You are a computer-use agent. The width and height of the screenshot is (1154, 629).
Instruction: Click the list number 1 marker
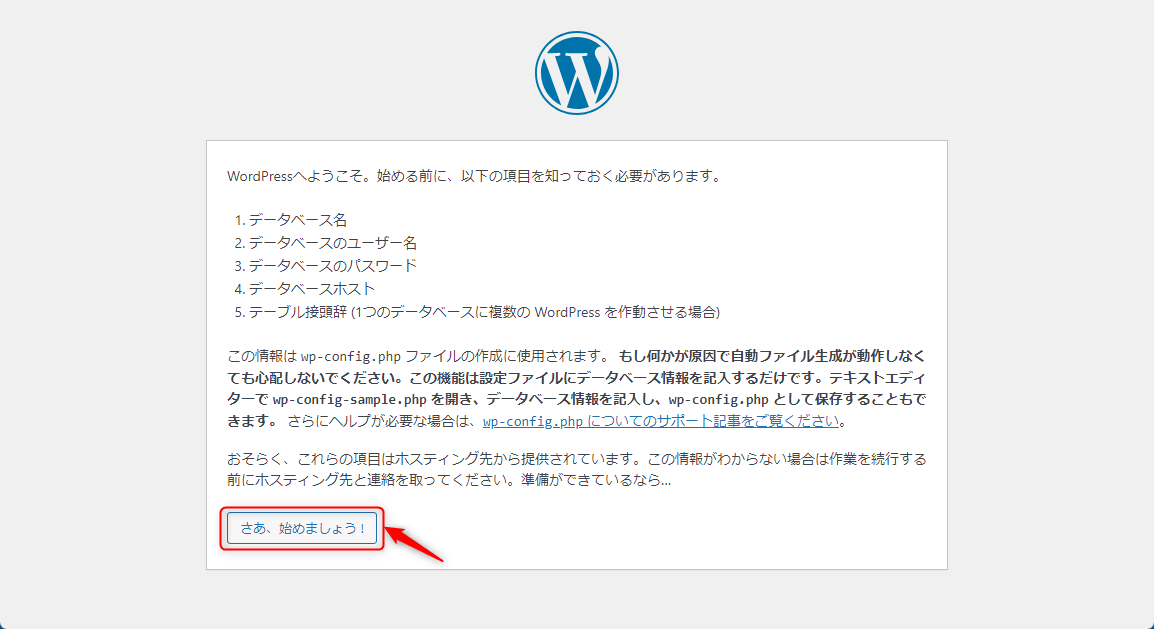[240, 220]
